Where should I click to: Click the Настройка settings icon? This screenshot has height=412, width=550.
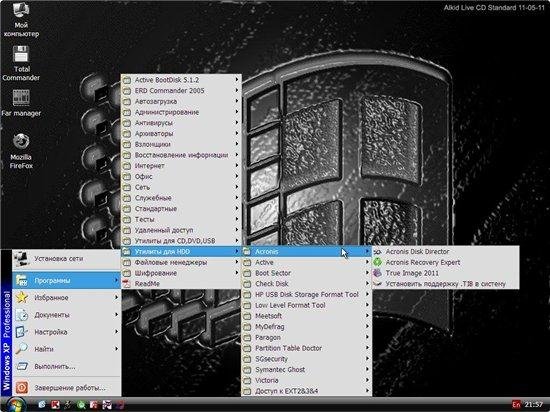click(22, 332)
